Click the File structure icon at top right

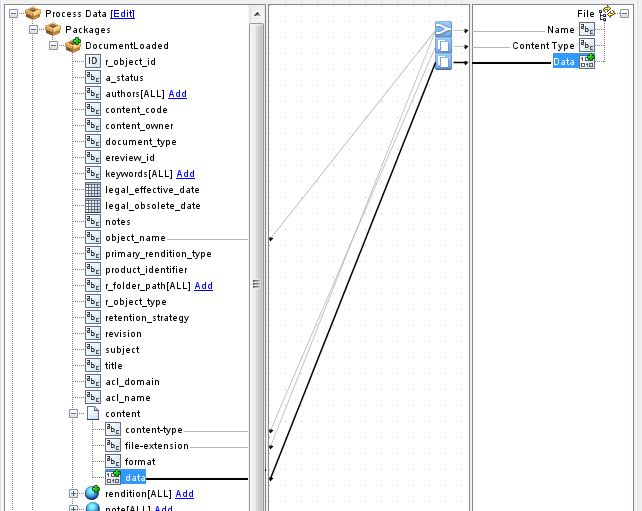click(x=607, y=13)
